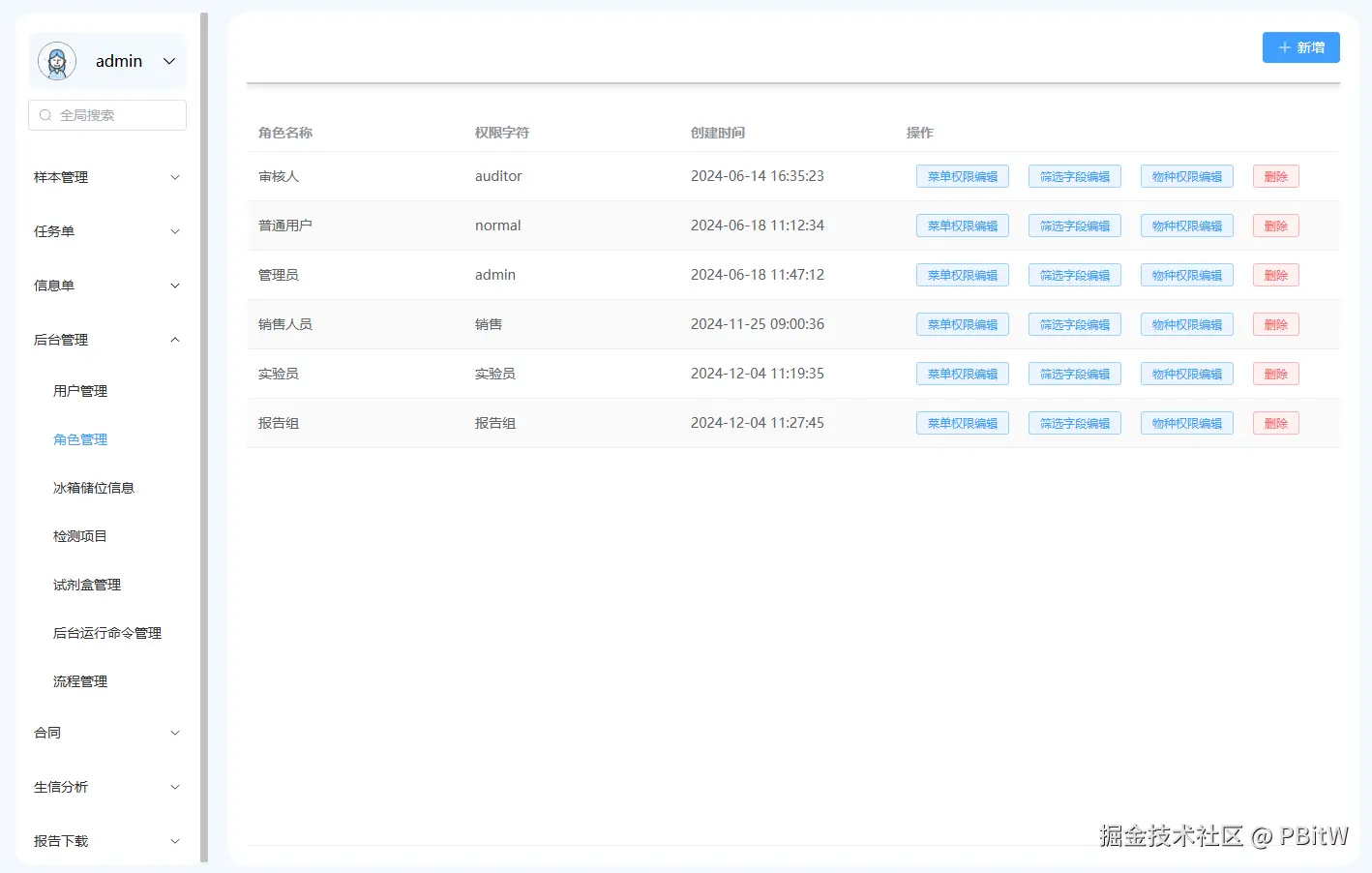This screenshot has height=873, width=1372.
Task: Expand the 合同 menu chevron
Action: tap(175, 733)
